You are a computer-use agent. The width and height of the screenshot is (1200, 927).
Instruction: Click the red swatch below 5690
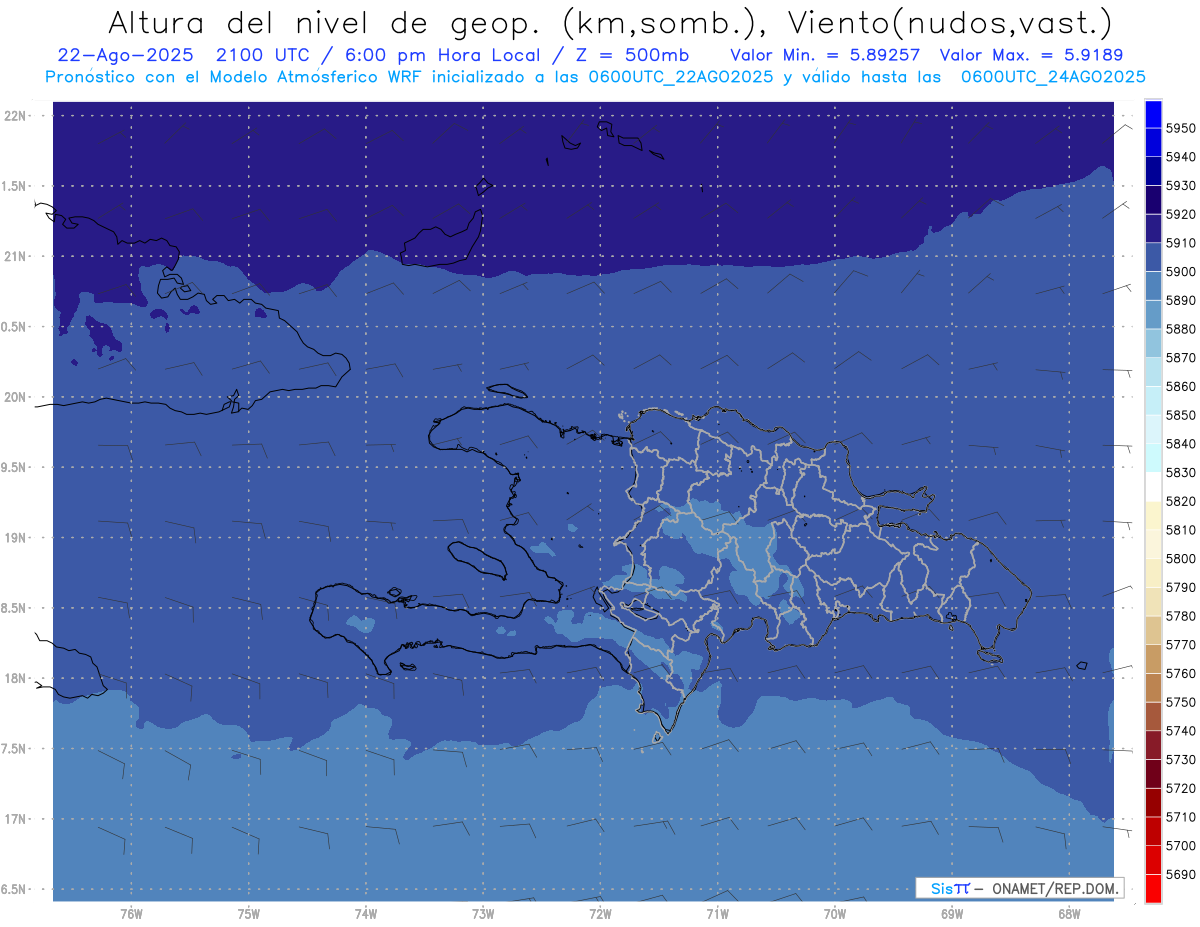point(1153,888)
